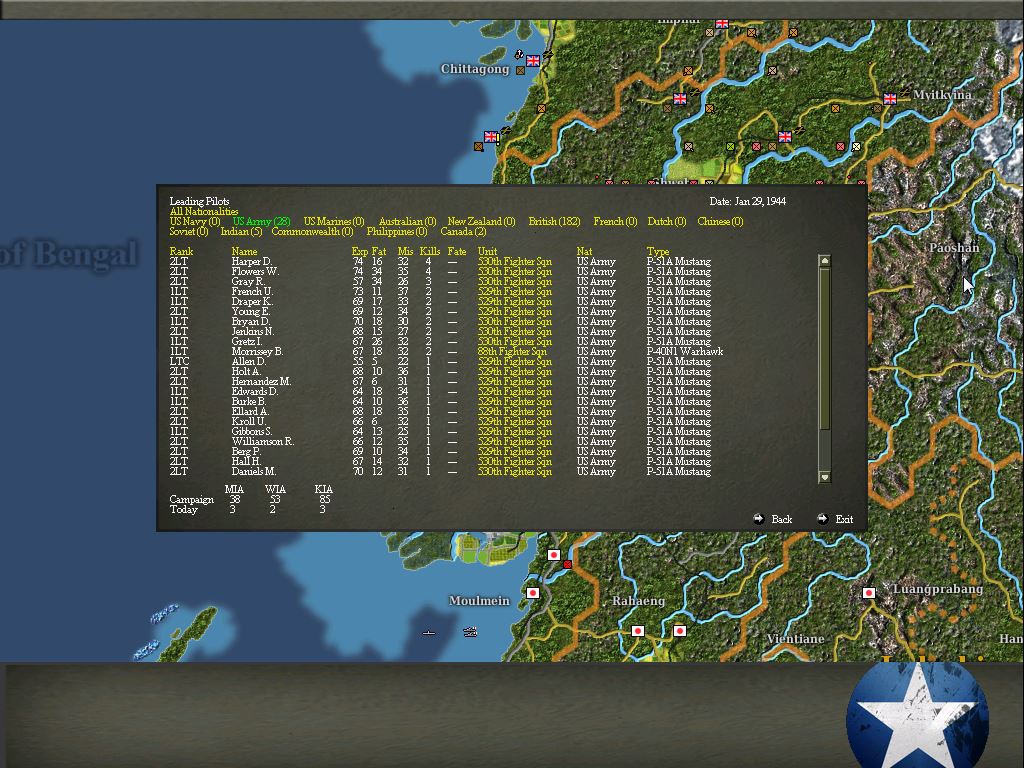Open Daniels M.'s 530th Fighter Sqn unit
This screenshot has height=768, width=1024.
coord(515,472)
